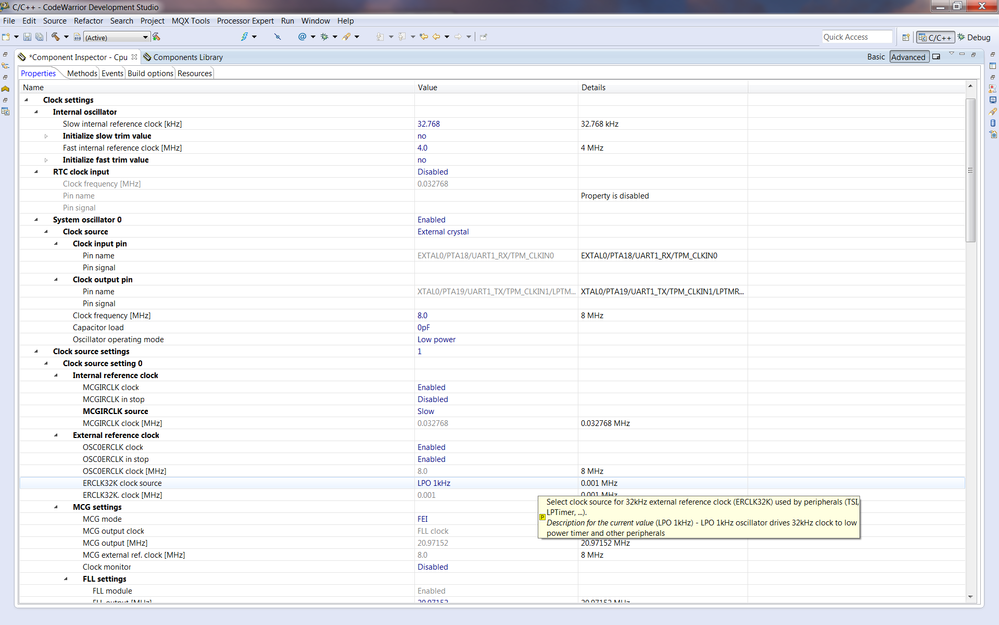Collapse the Clock settings tree node
Viewport: 999px width, 625px height.
click(26, 100)
